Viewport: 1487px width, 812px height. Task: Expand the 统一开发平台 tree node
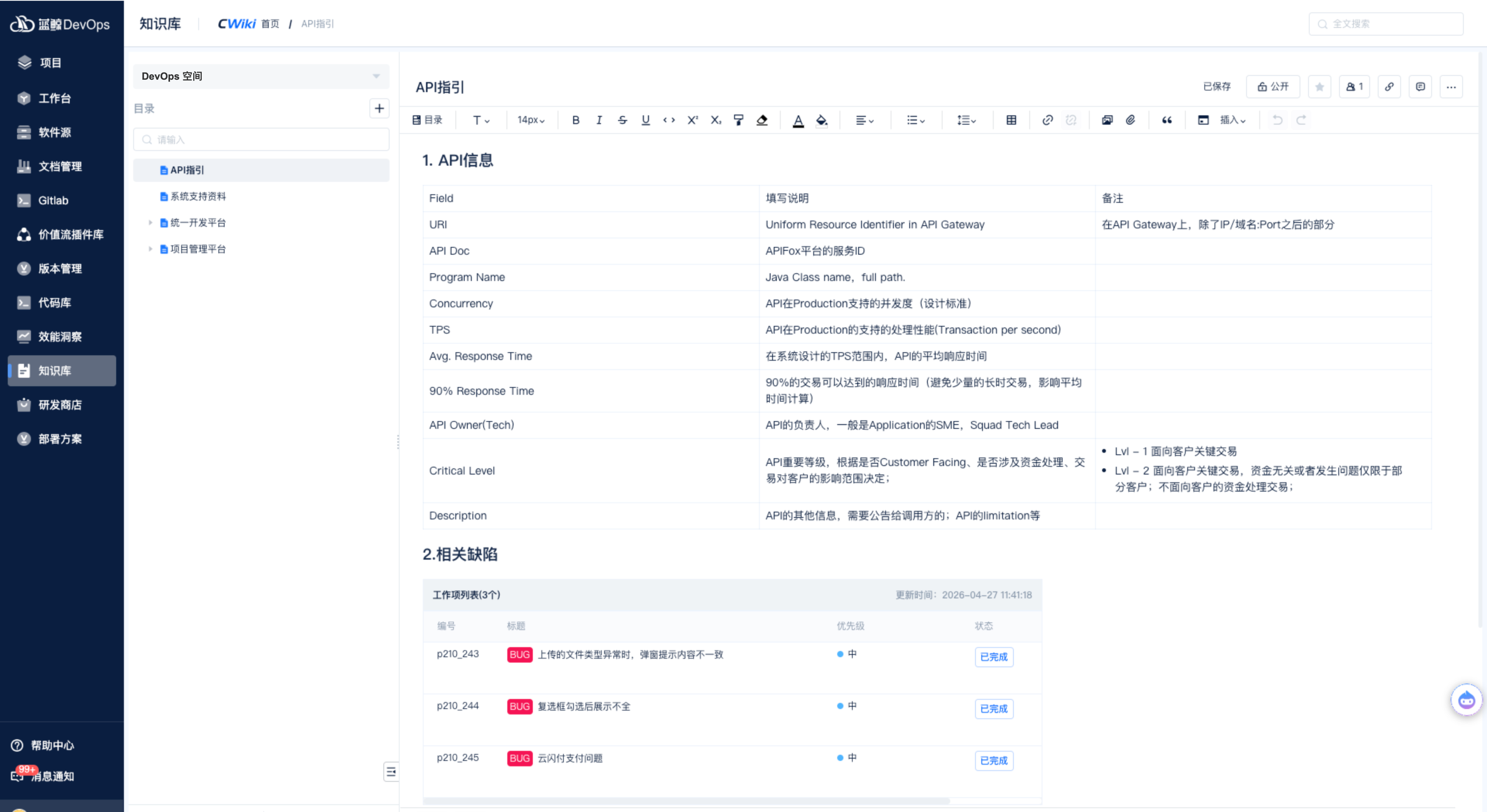150,223
